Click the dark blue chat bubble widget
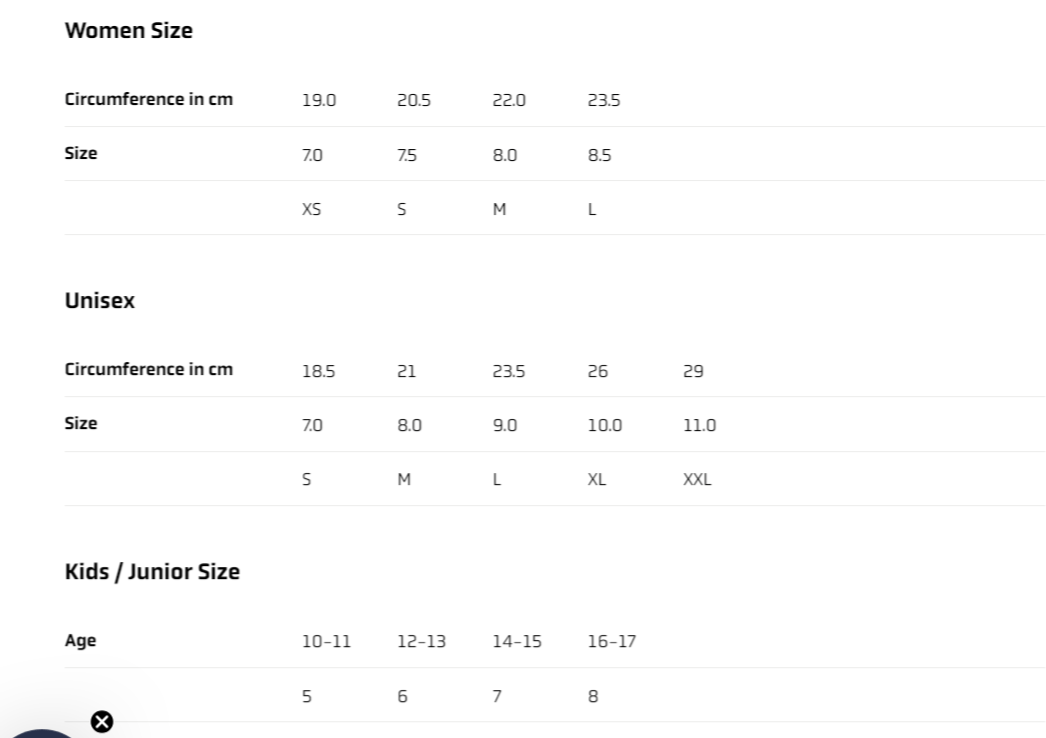Screen dimensions: 1046x738 click(40, 732)
